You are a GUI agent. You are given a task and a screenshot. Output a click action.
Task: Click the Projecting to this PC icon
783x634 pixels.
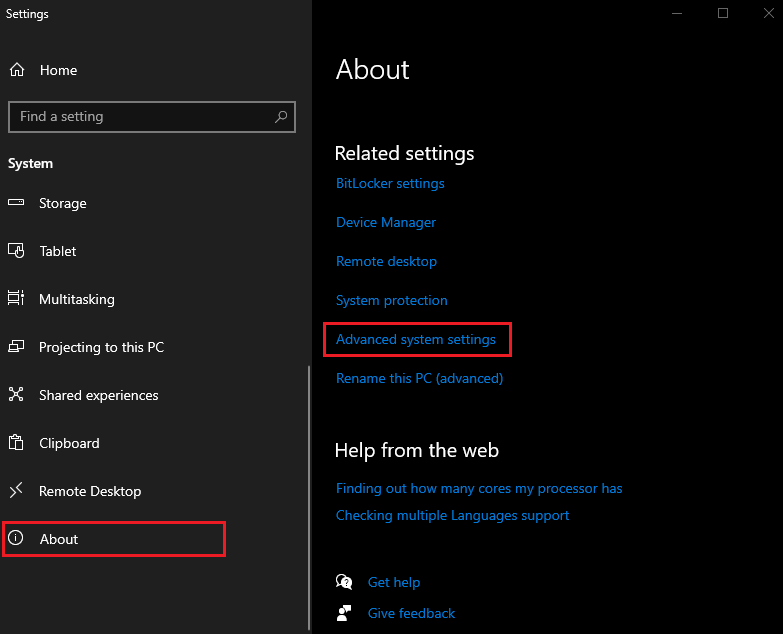(x=16, y=346)
